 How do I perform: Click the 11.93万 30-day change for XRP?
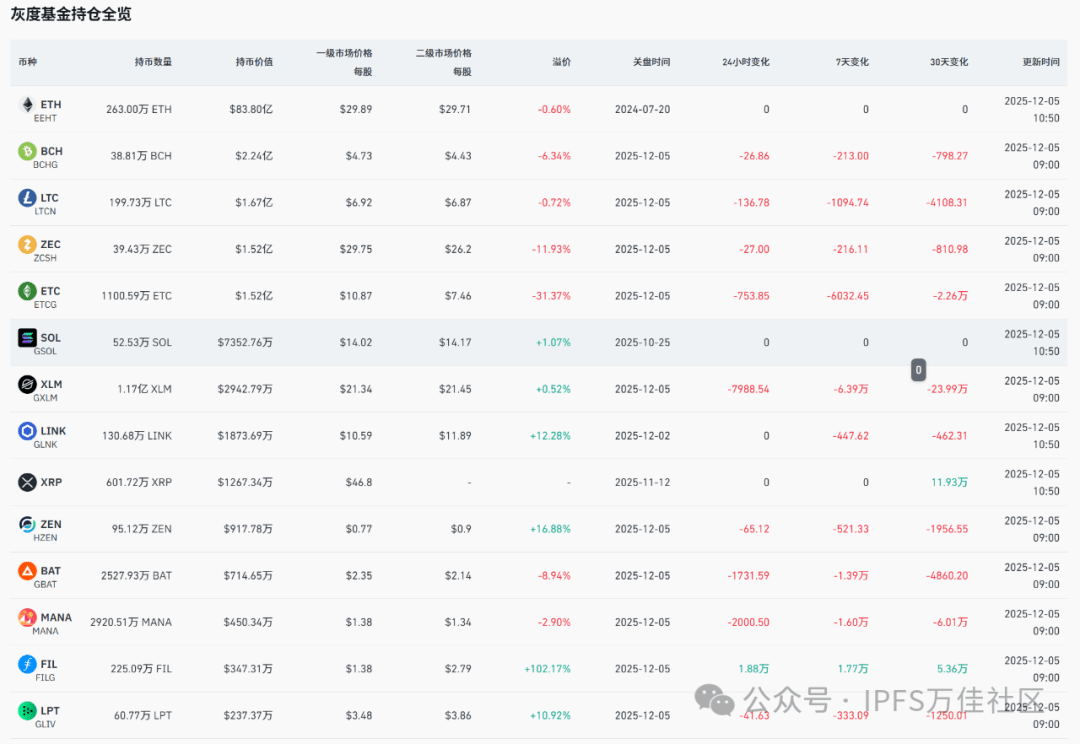(x=949, y=482)
